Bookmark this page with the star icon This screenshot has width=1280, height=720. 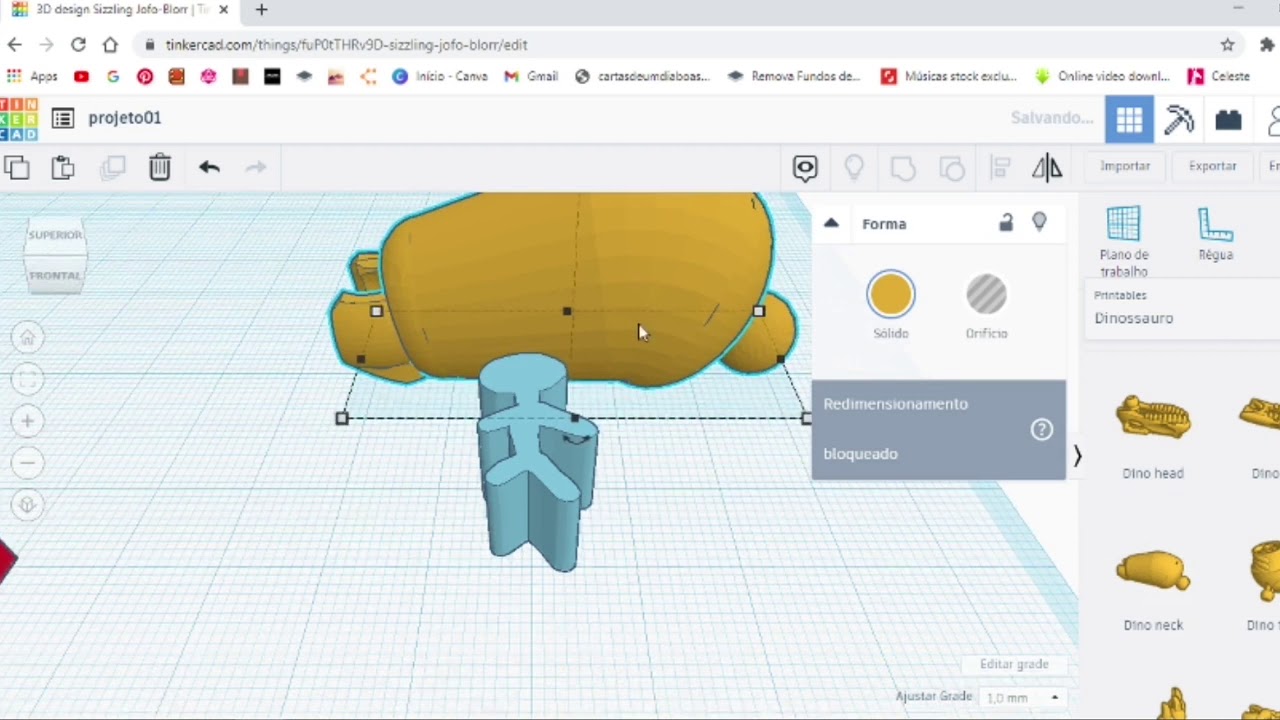tap(1227, 45)
